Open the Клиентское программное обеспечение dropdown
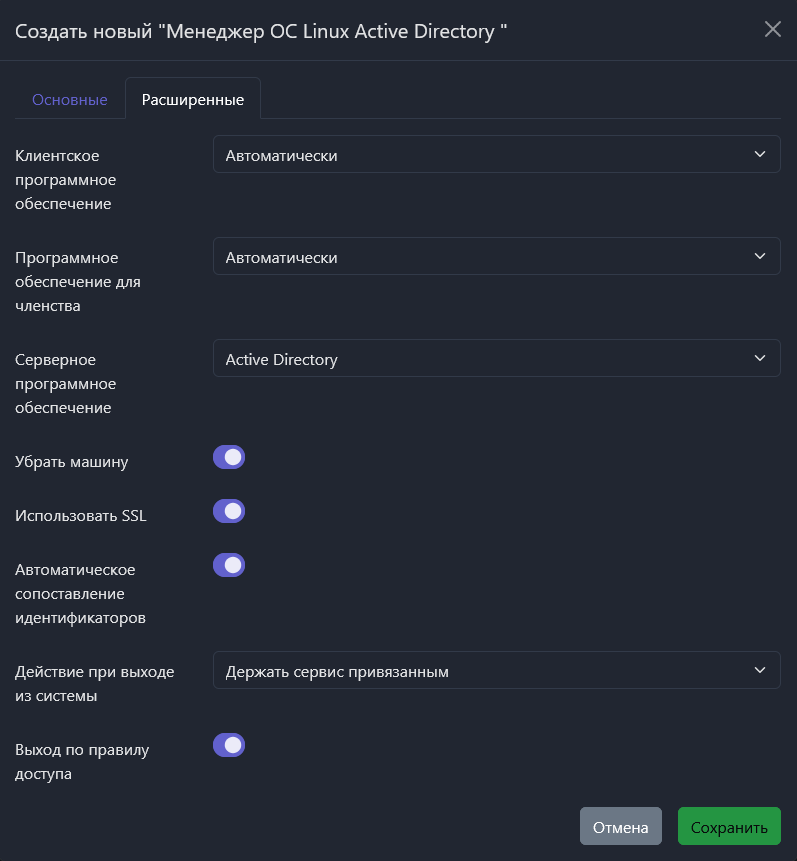The image size is (797, 861). tap(496, 155)
